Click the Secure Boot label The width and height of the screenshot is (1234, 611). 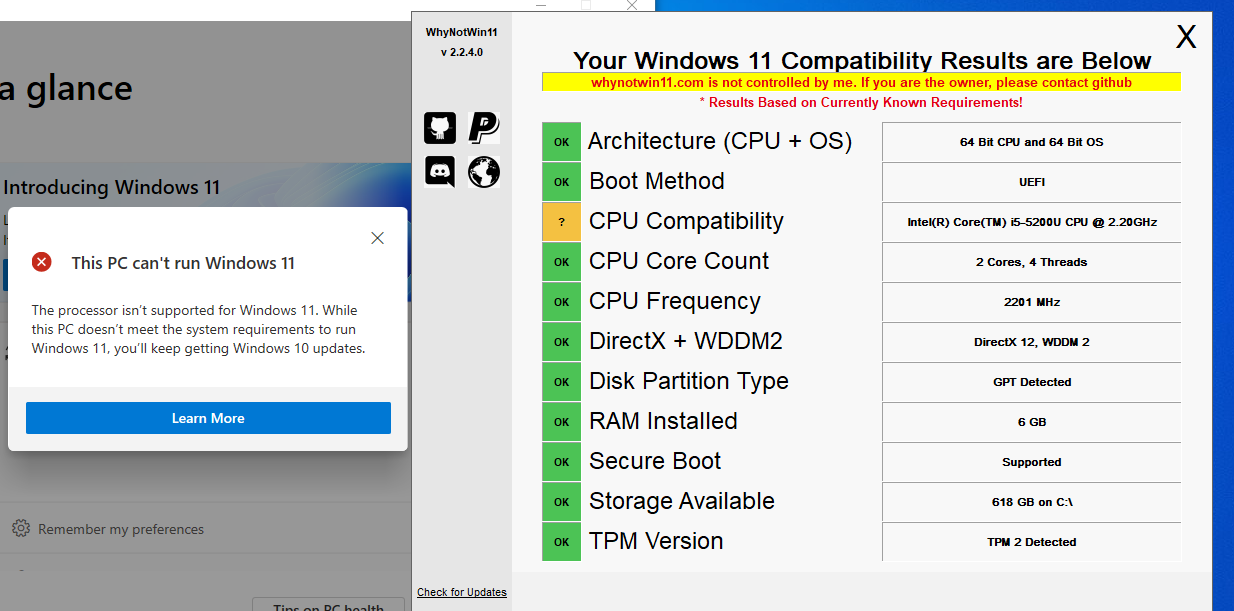point(655,461)
